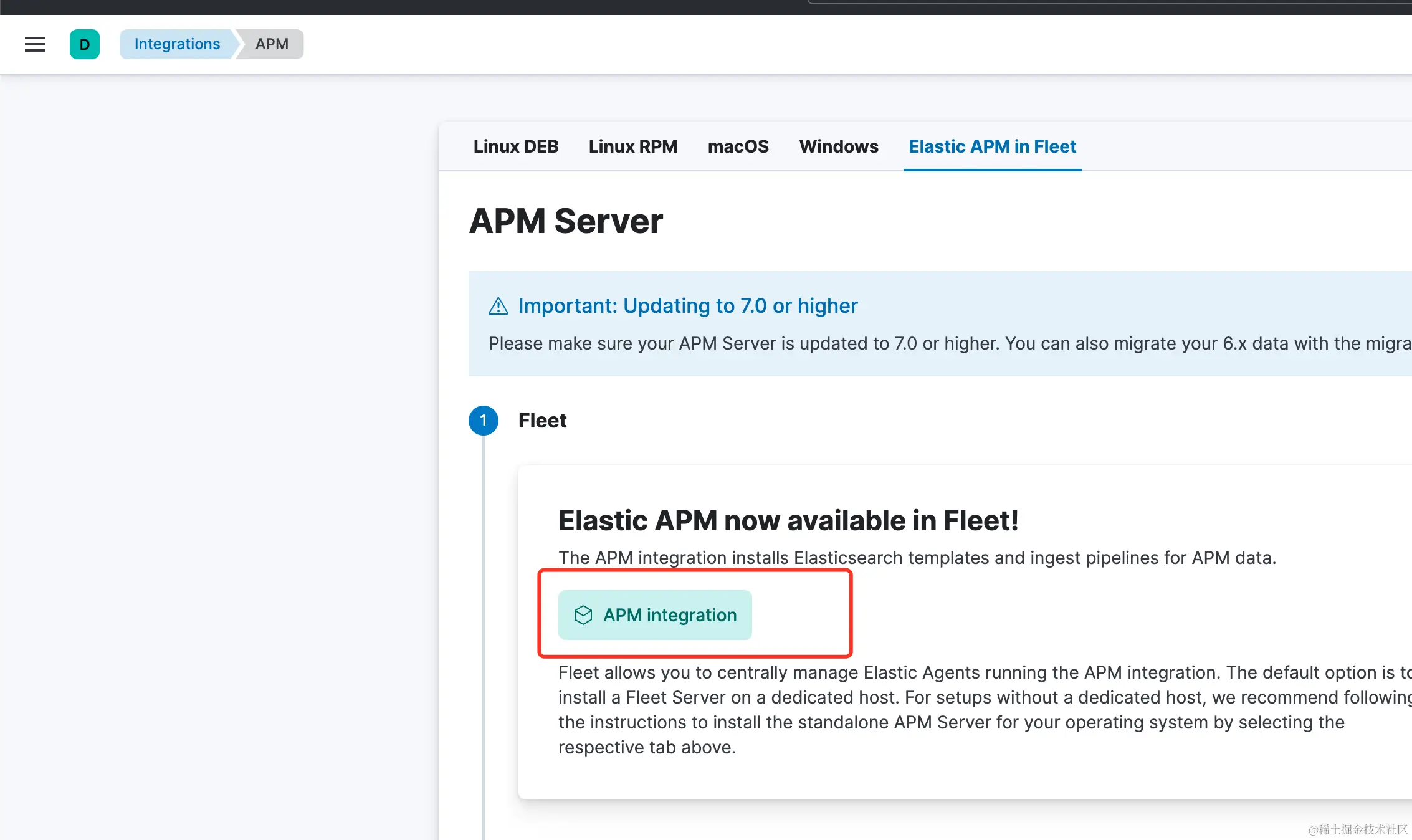This screenshot has width=1412, height=840.
Task: Switch to the Linux DEB tab
Action: [515, 146]
